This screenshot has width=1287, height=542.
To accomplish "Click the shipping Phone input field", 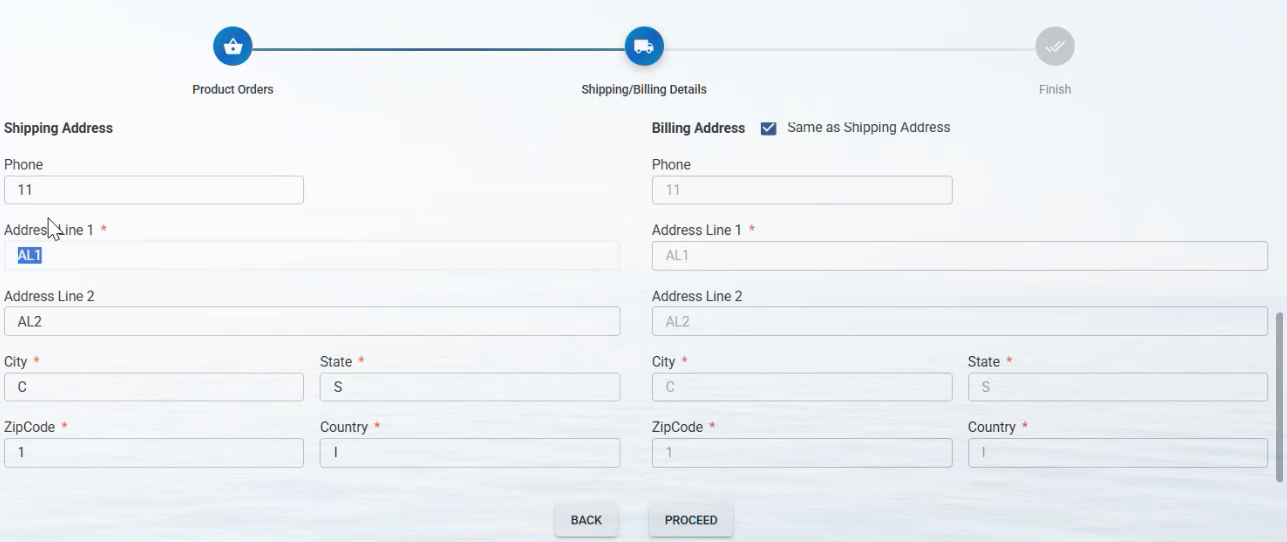I will coord(154,190).
